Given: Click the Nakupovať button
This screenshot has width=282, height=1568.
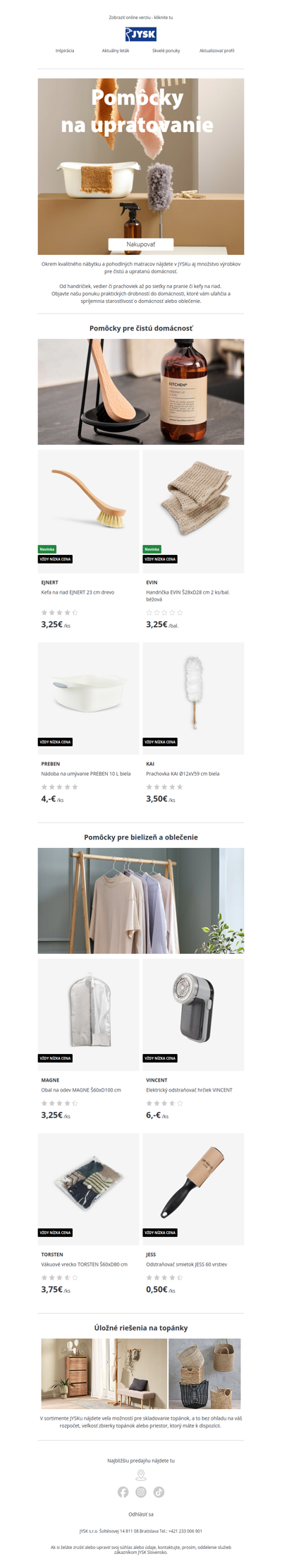Looking at the screenshot, I should click(141, 244).
